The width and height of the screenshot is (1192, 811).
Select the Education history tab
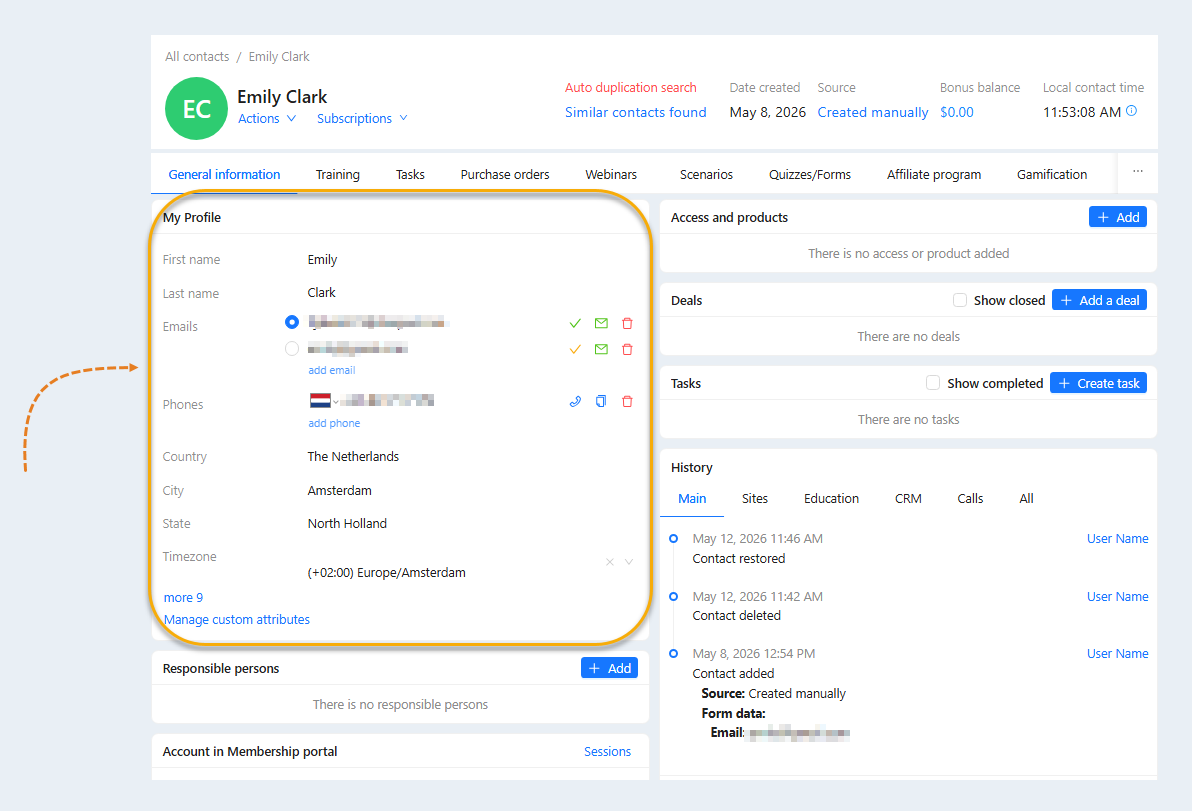coord(831,499)
